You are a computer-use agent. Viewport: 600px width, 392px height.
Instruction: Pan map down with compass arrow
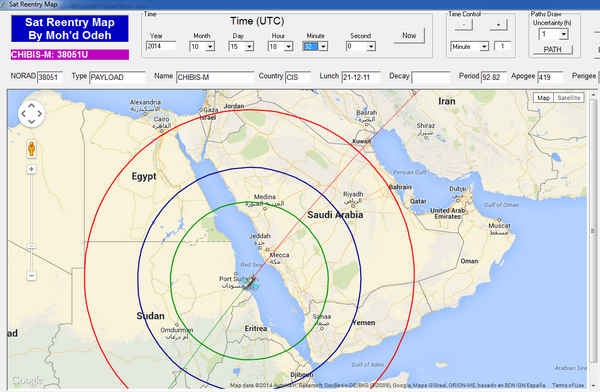(31, 122)
